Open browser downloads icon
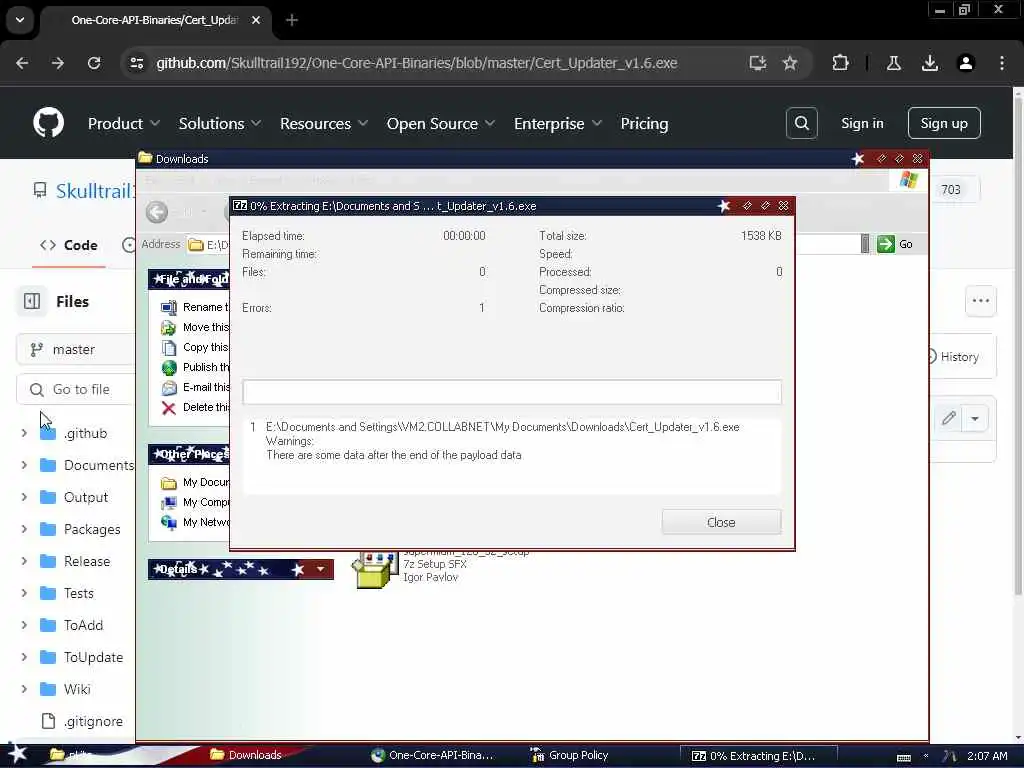This screenshot has height=768, width=1024. click(x=929, y=63)
